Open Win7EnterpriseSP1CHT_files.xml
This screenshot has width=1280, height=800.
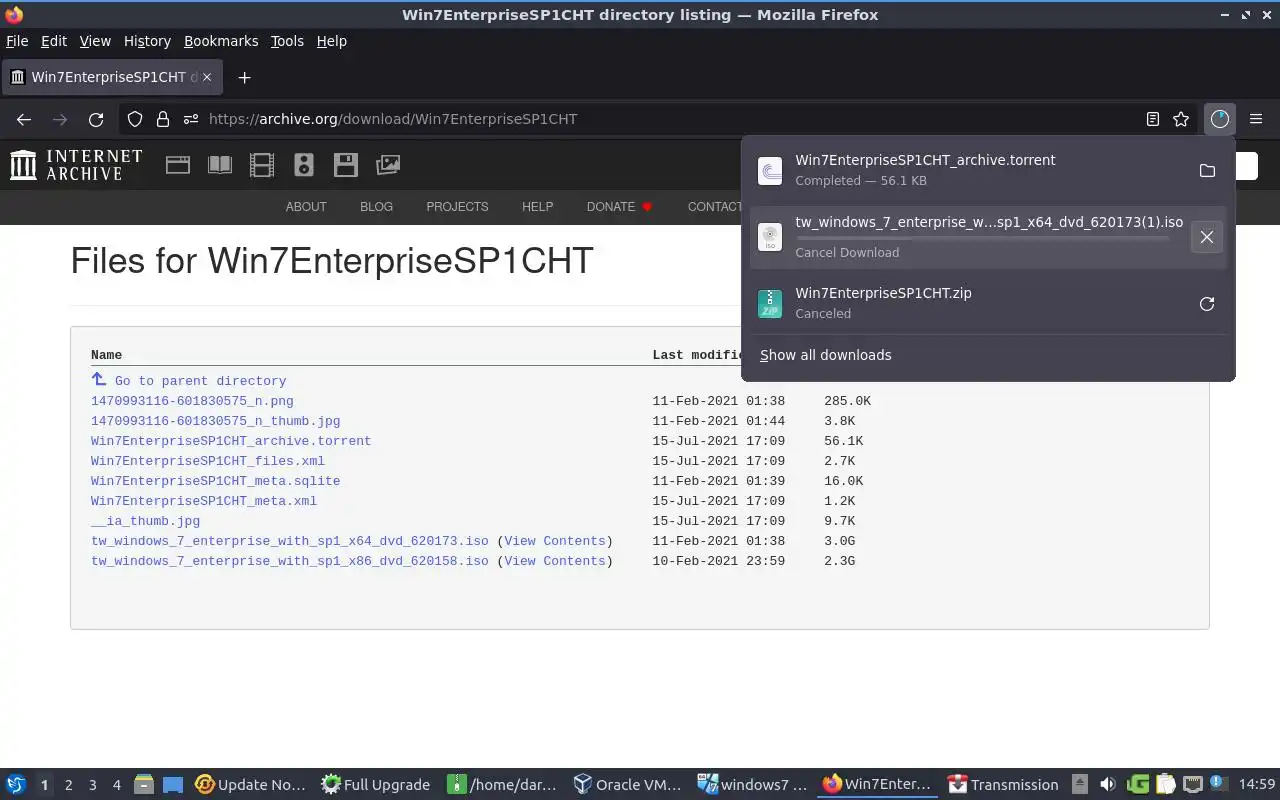tap(208, 461)
